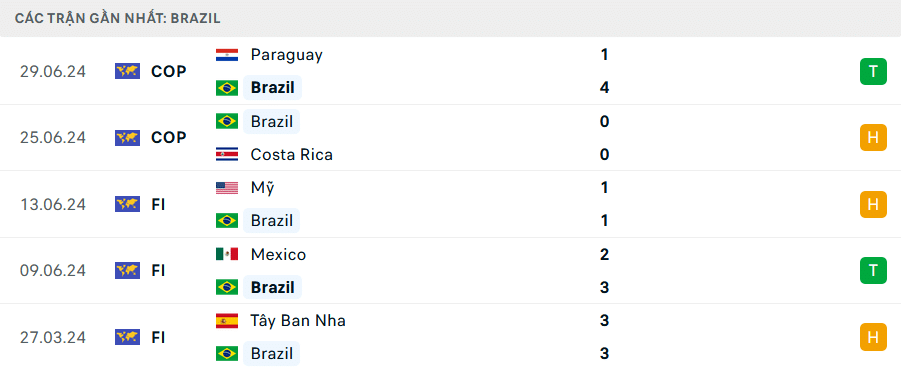
Task: Select the Tây Ban Nha team name
Action: click(x=298, y=320)
